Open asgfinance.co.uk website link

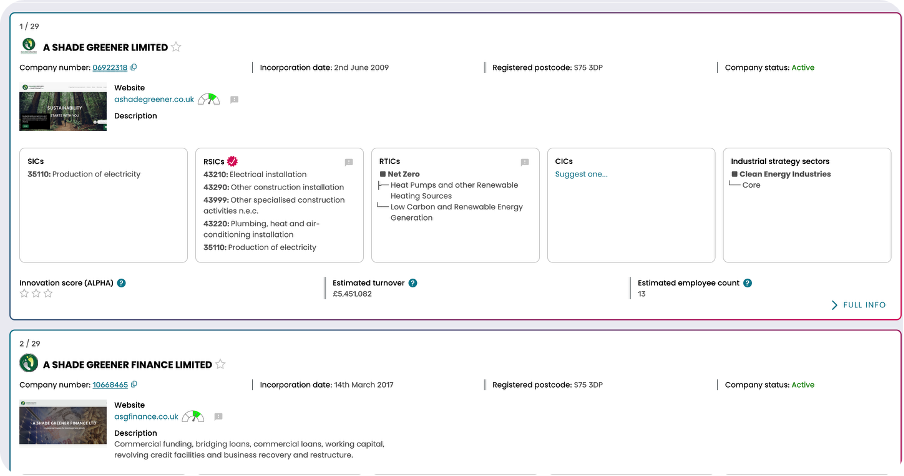pyautogui.click(x=146, y=417)
